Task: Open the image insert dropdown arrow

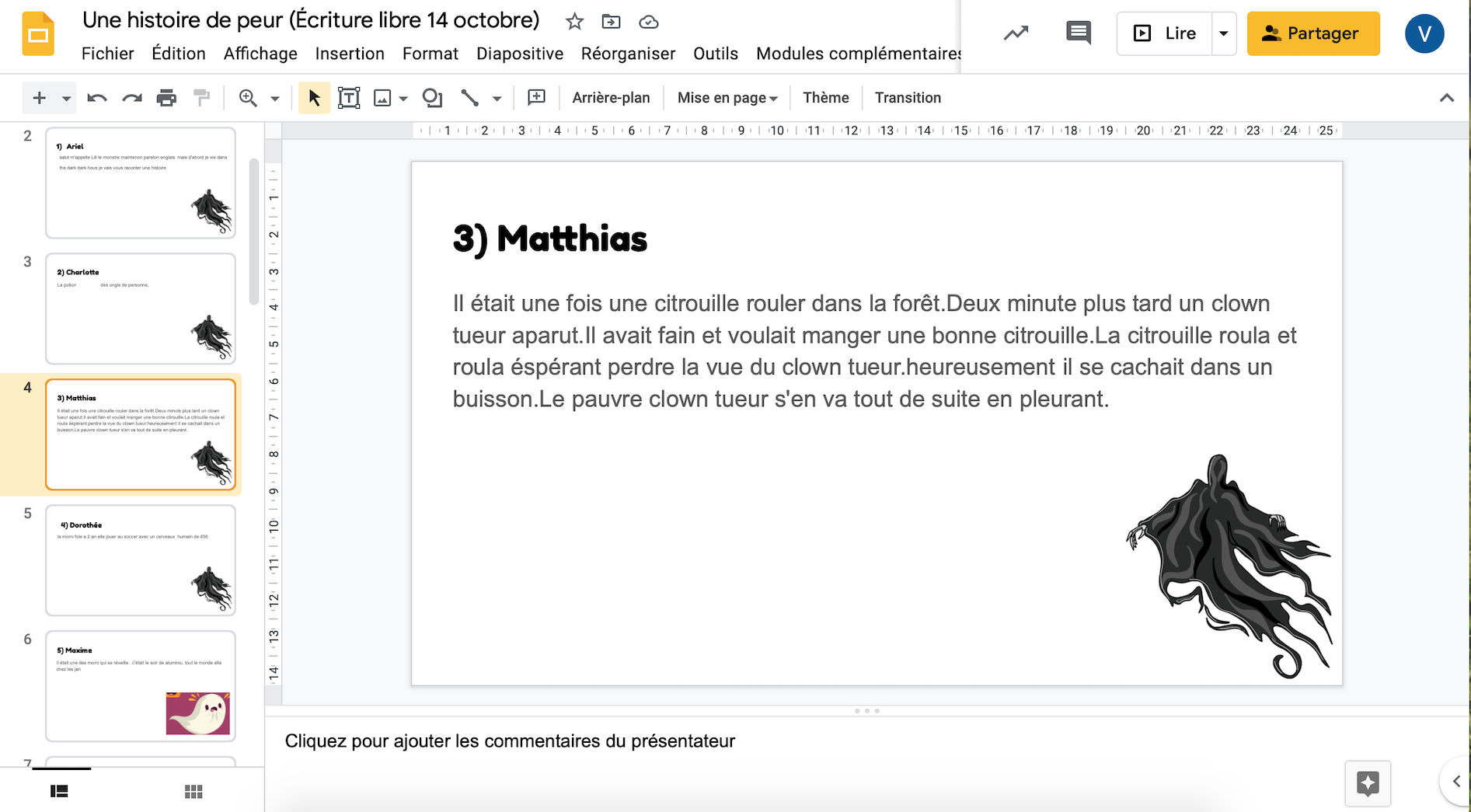Action: [403, 99]
